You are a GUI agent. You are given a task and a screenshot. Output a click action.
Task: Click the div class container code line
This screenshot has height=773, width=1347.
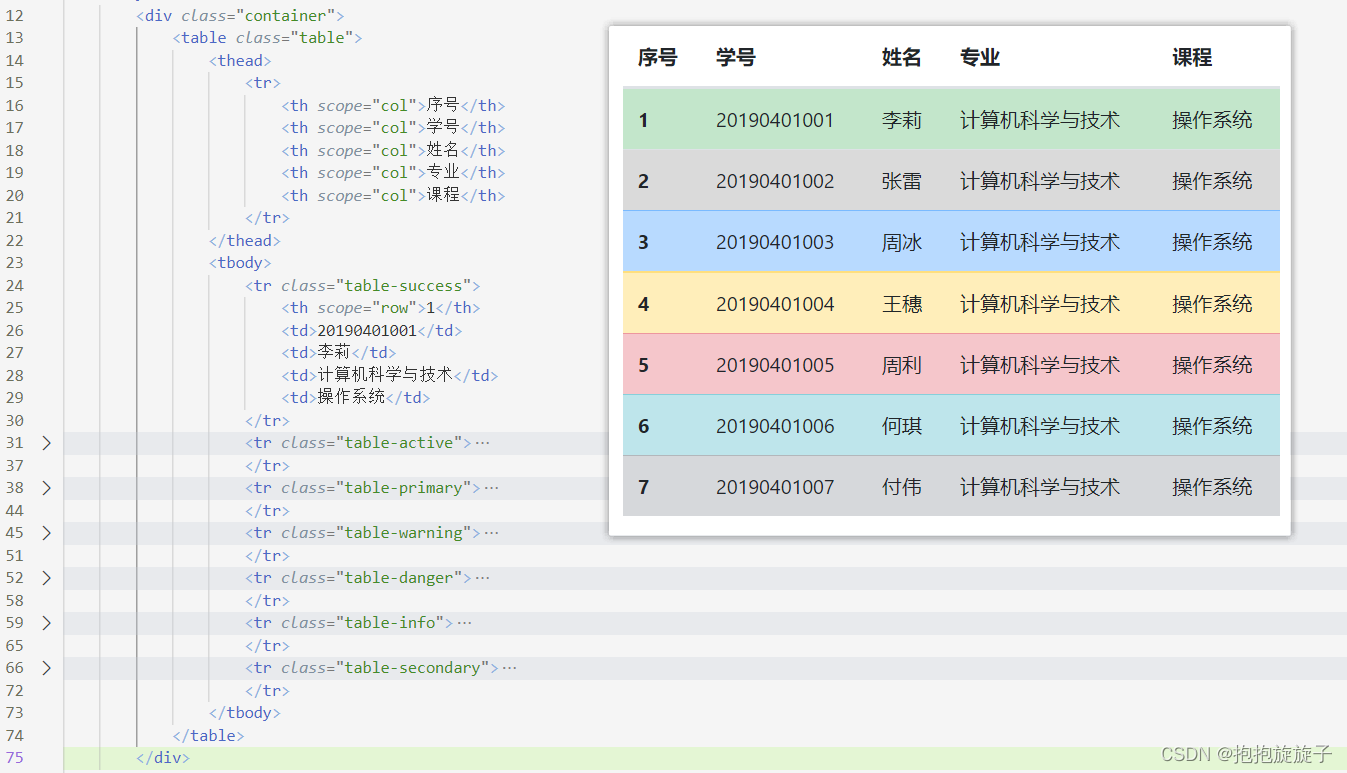tap(240, 16)
